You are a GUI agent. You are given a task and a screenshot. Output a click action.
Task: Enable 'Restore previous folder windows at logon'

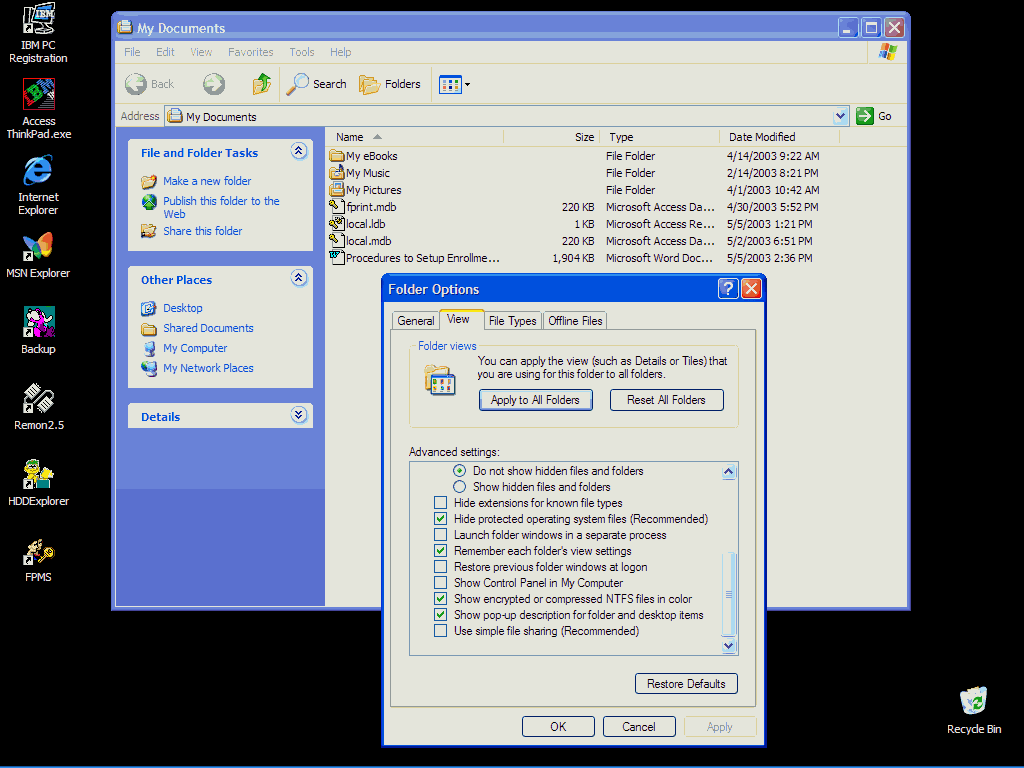tap(441, 567)
